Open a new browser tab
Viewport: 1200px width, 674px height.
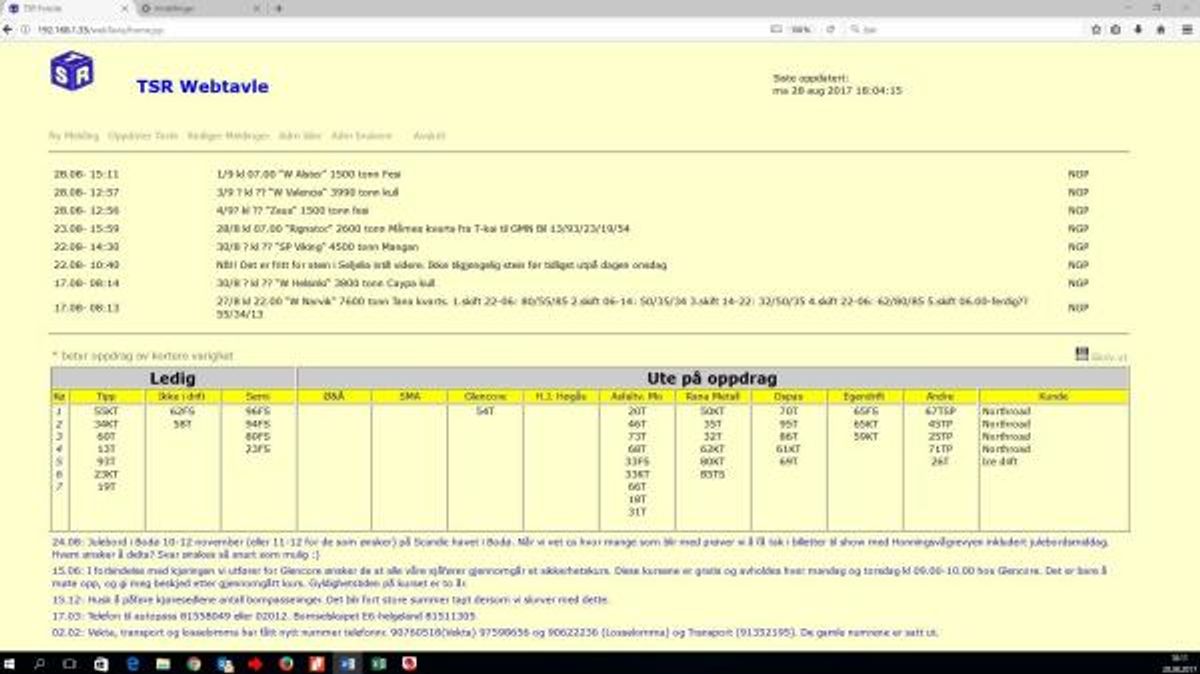tap(279, 8)
